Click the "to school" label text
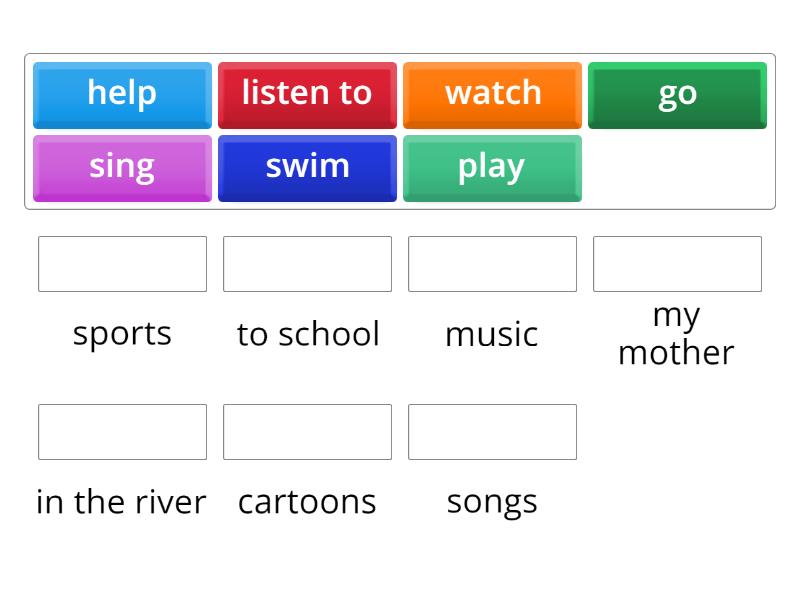Screen dimensions: 800x600 pos(308,333)
